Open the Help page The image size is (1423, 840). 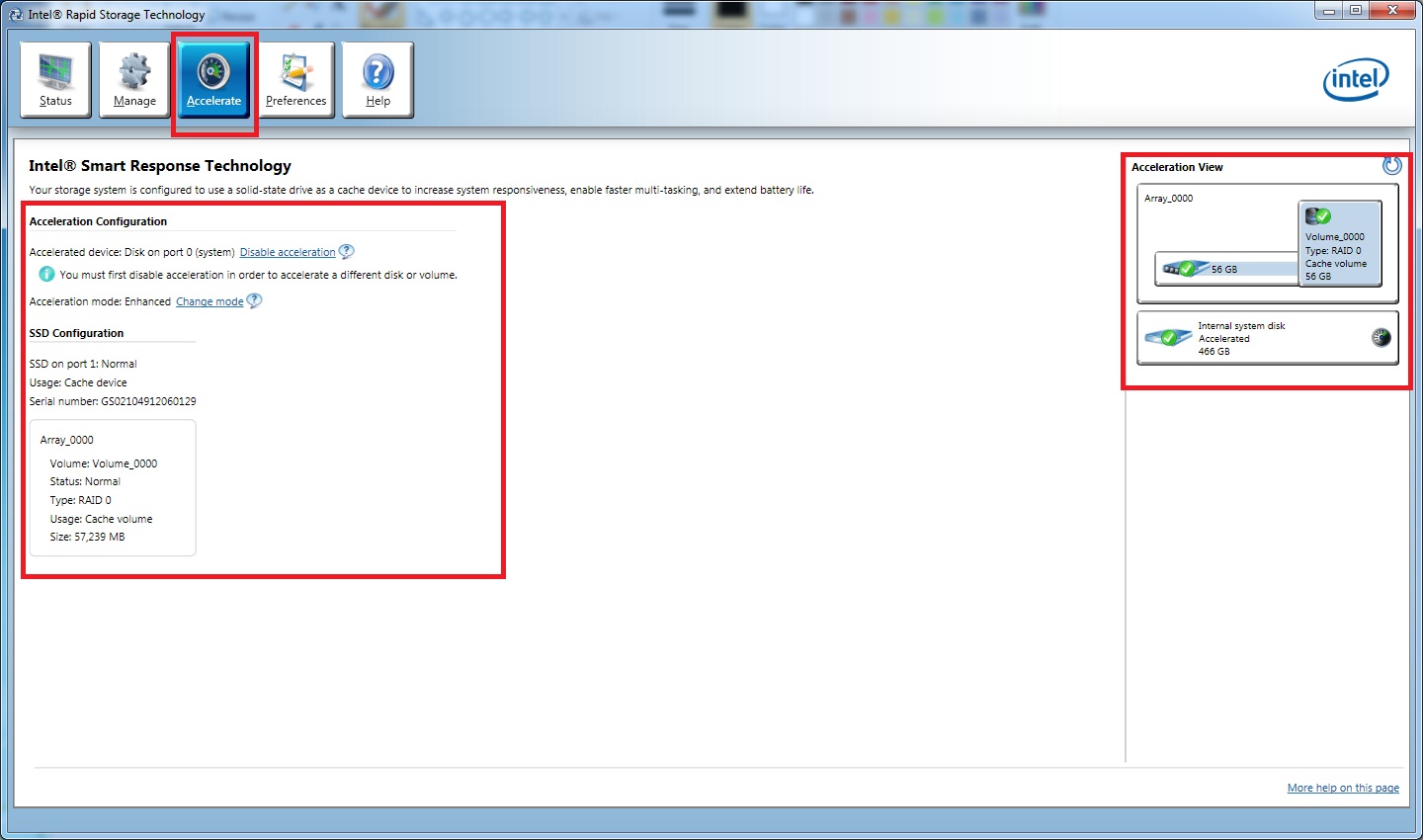(377, 80)
